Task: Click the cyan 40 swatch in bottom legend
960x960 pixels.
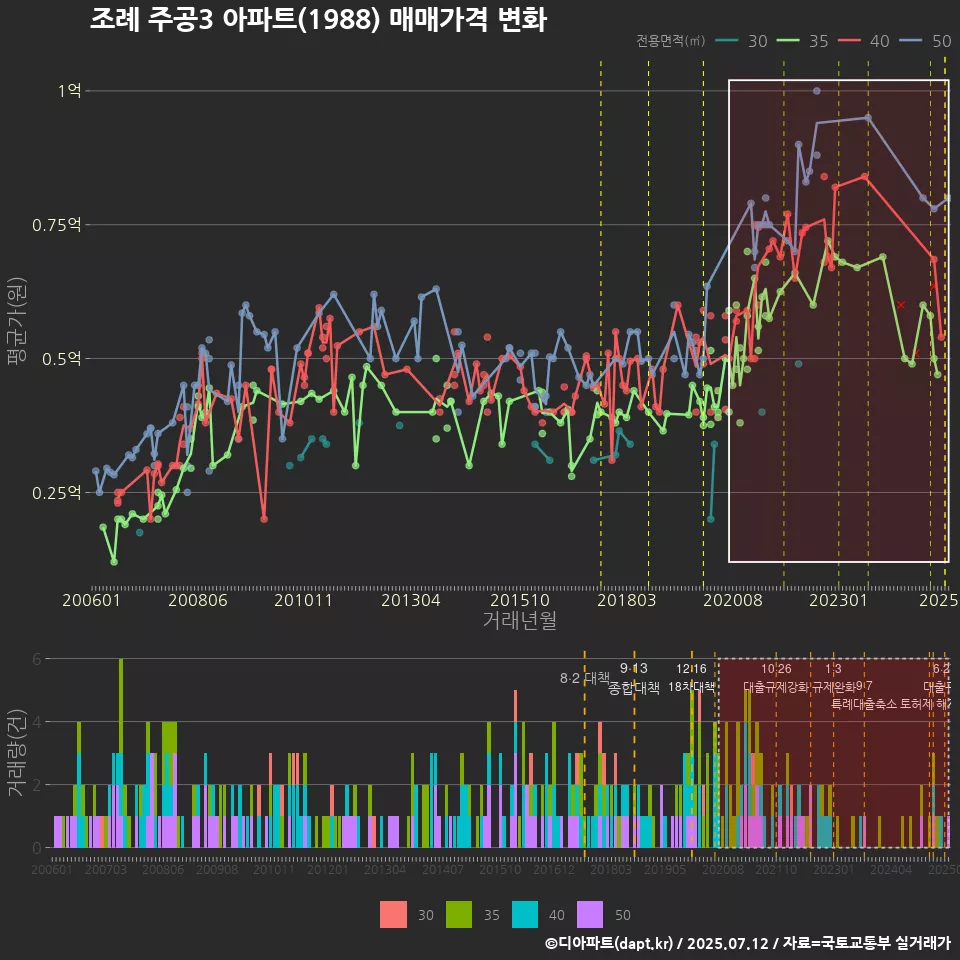Action: [525, 914]
